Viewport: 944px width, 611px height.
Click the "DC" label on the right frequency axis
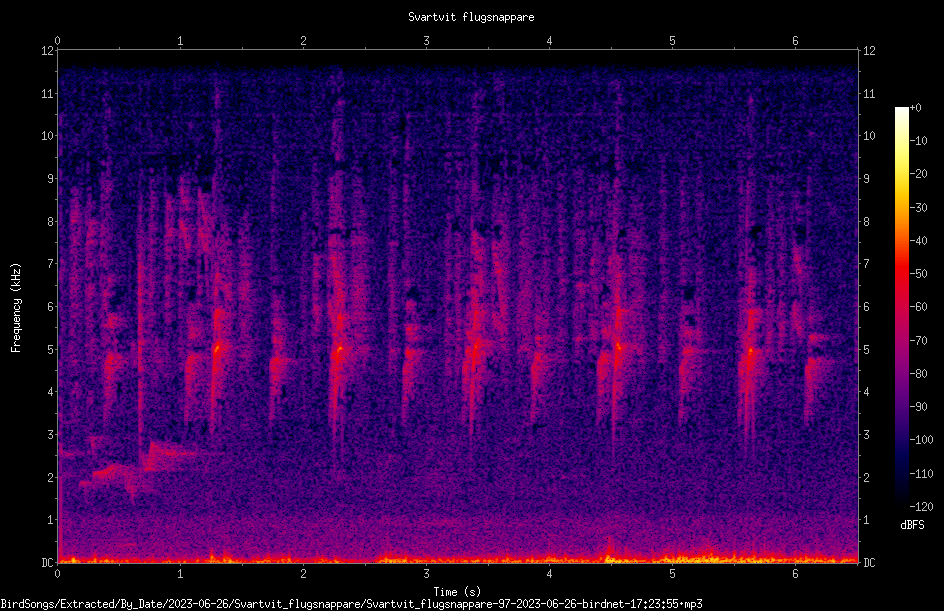[869, 563]
